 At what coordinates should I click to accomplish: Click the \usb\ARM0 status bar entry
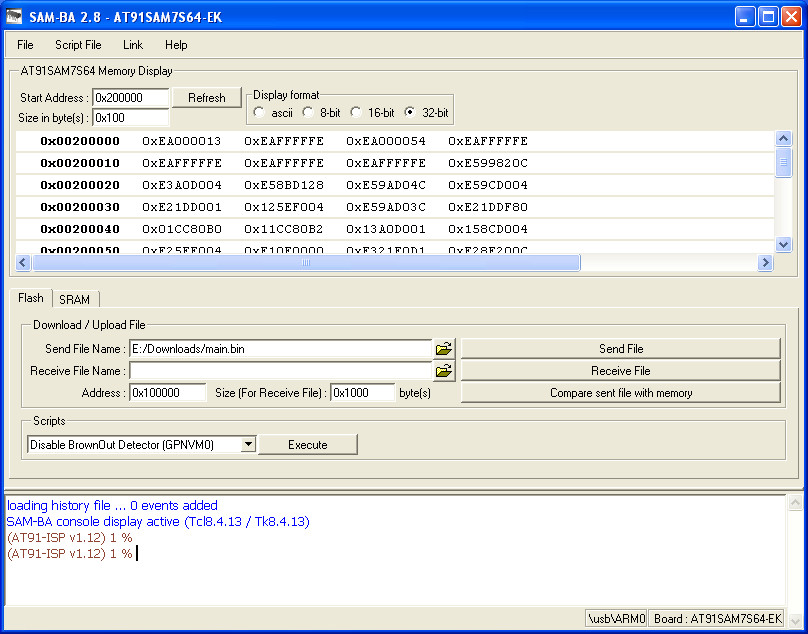[x=616, y=618]
